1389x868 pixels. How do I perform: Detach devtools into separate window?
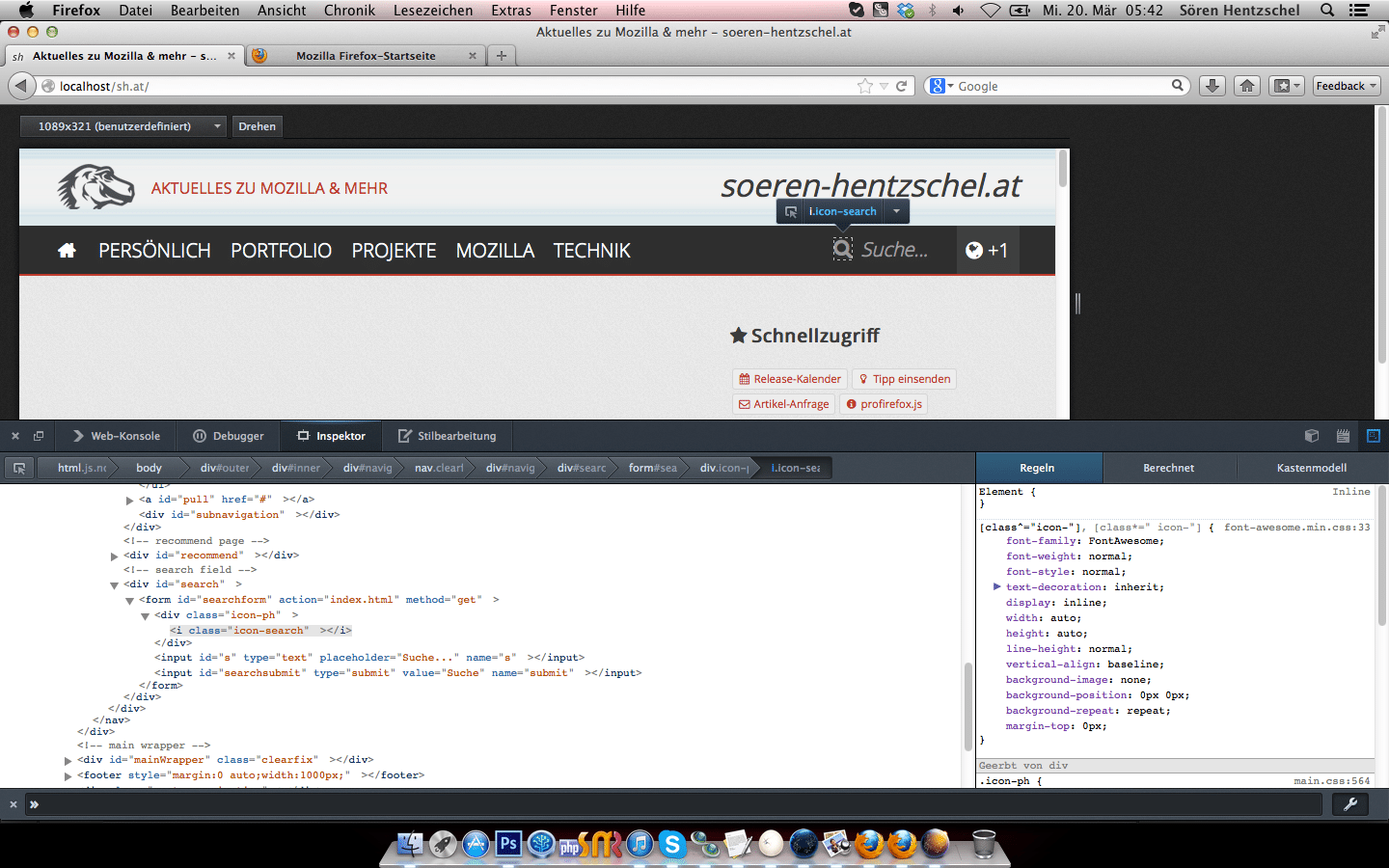click(x=39, y=436)
